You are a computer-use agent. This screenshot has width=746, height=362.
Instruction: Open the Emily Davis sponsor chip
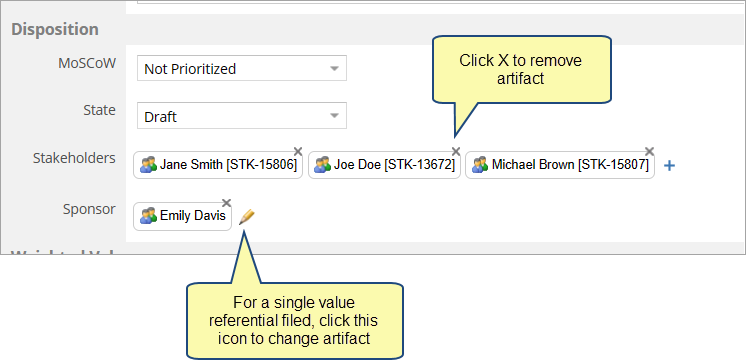point(183,216)
